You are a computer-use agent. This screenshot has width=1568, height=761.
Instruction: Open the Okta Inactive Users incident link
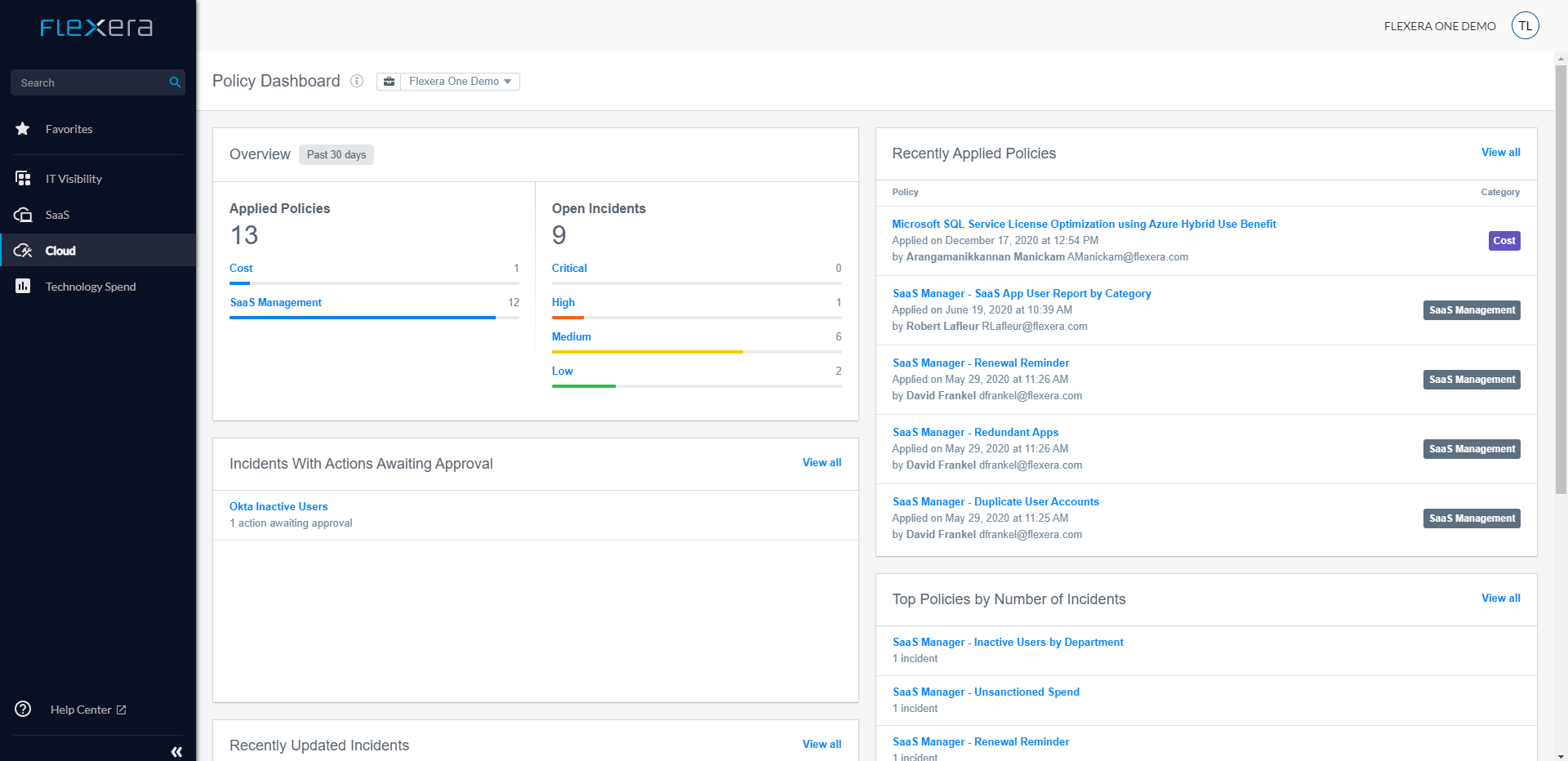(x=278, y=506)
